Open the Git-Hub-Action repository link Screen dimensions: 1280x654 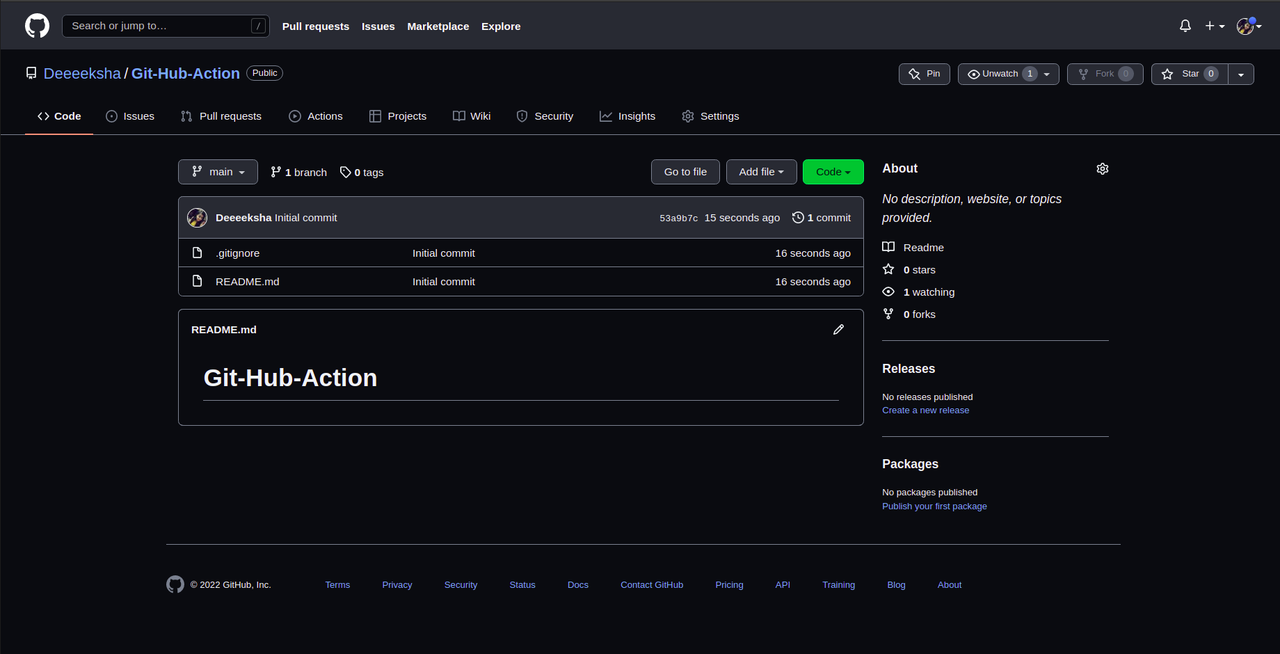pos(185,73)
